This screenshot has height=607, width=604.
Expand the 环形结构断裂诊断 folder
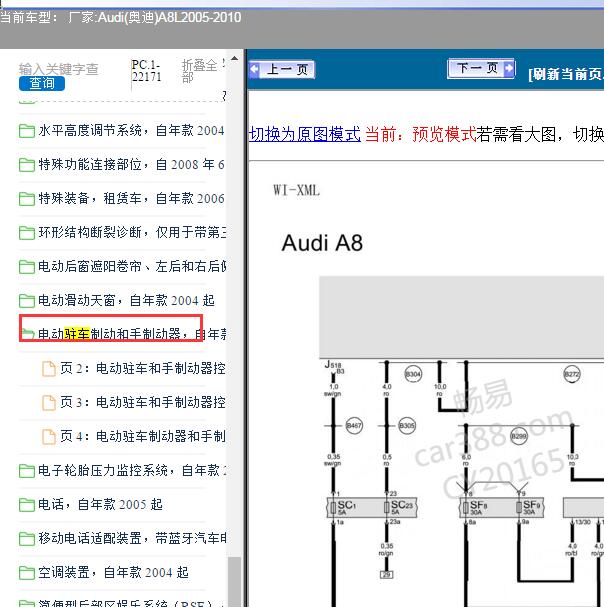click(x=27, y=233)
